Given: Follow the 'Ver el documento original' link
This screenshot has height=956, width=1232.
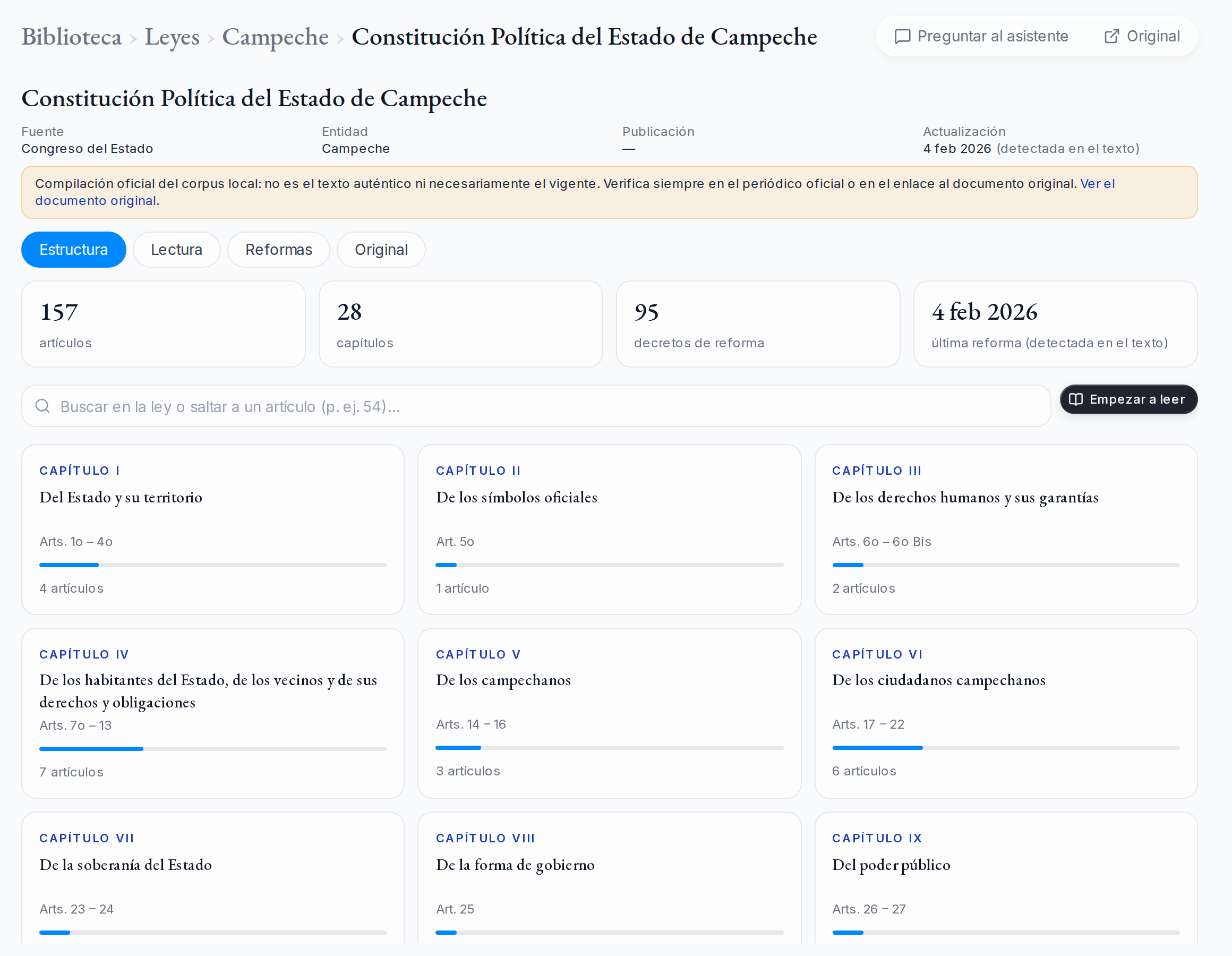Looking at the screenshot, I should click(x=1097, y=184).
